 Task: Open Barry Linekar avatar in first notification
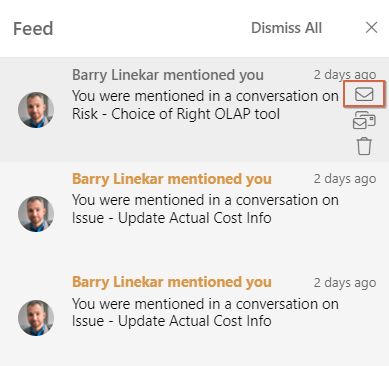click(x=36, y=110)
